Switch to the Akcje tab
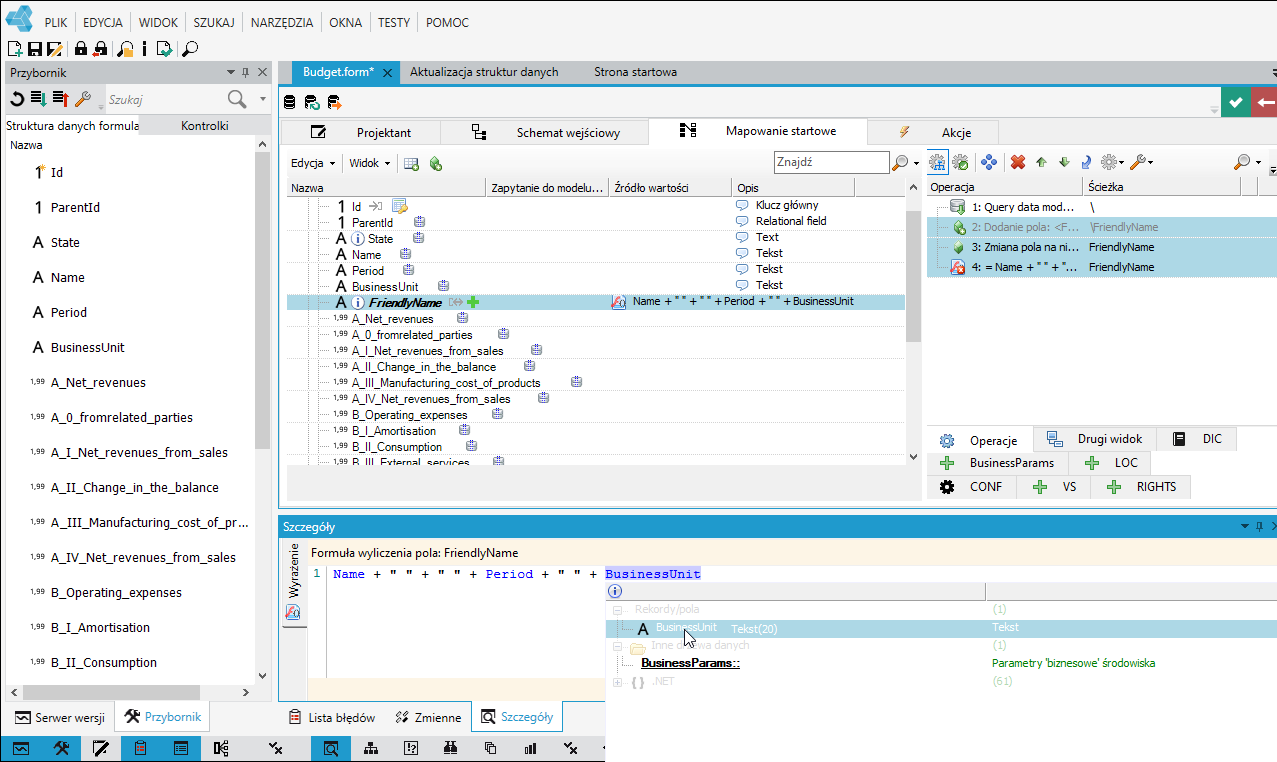 point(933,132)
